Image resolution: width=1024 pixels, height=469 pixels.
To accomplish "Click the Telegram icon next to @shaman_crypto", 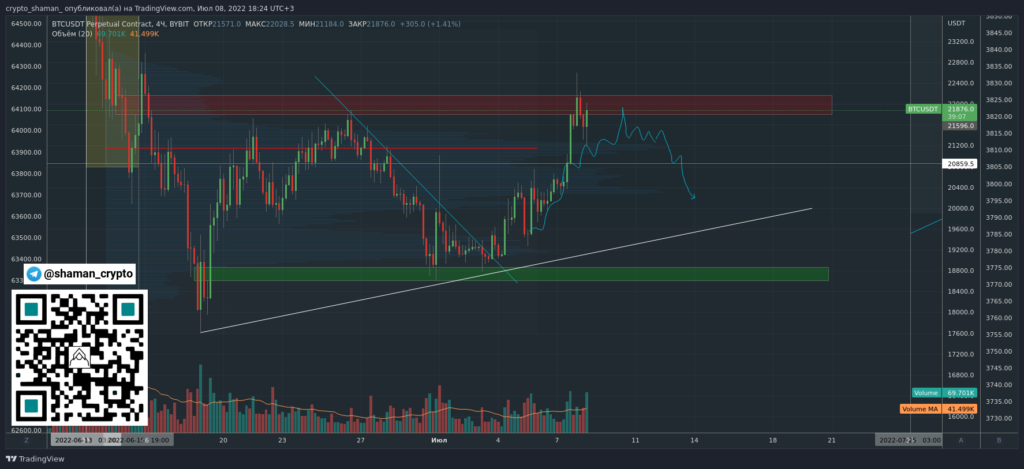I will coord(34,274).
